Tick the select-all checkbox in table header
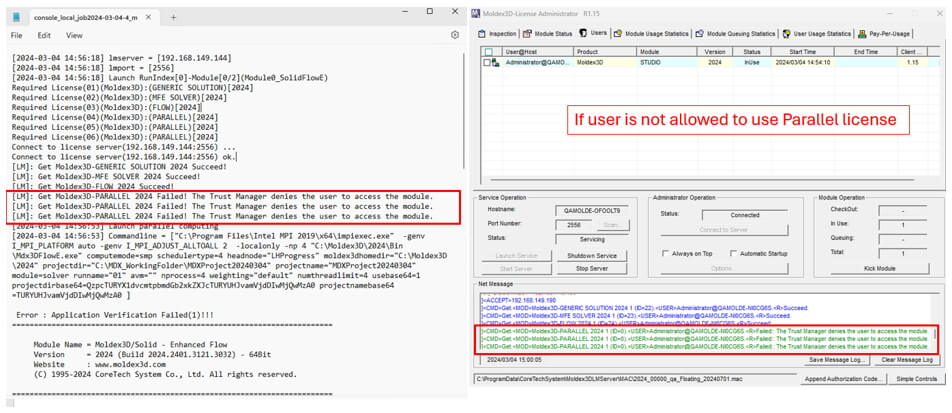The height and width of the screenshot is (413, 952). coord(488,52)
